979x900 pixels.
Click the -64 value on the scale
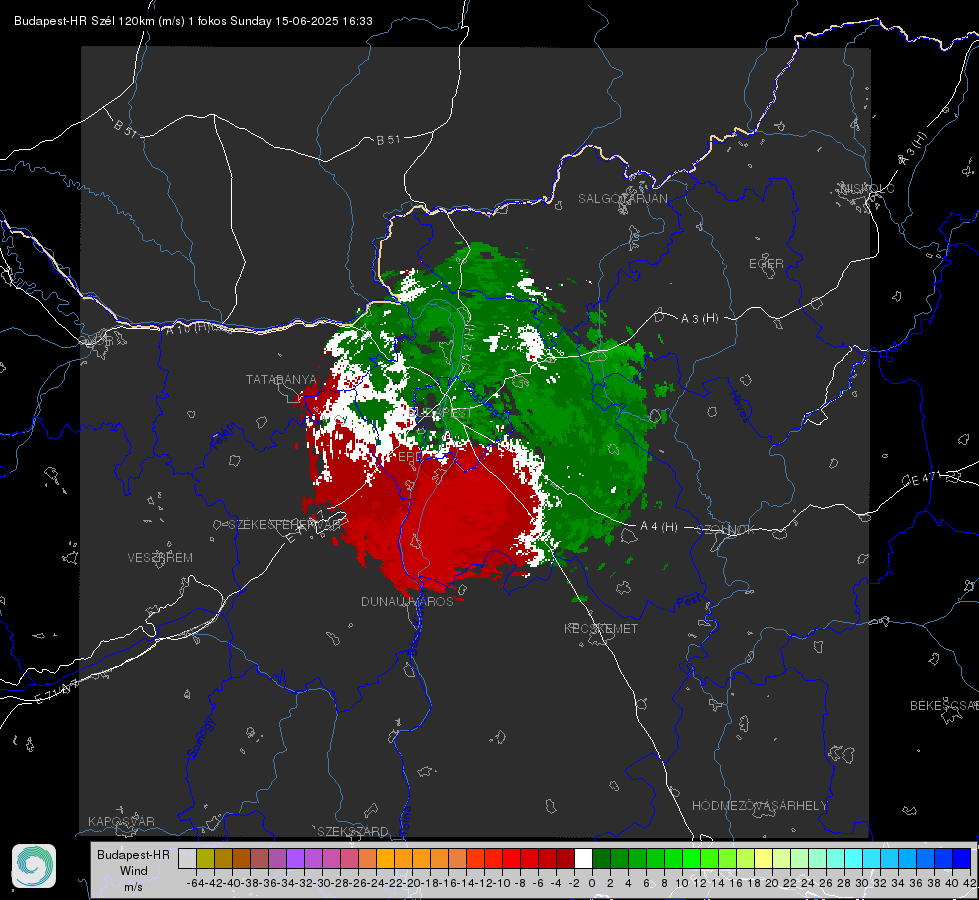click(x=196, y=883)
